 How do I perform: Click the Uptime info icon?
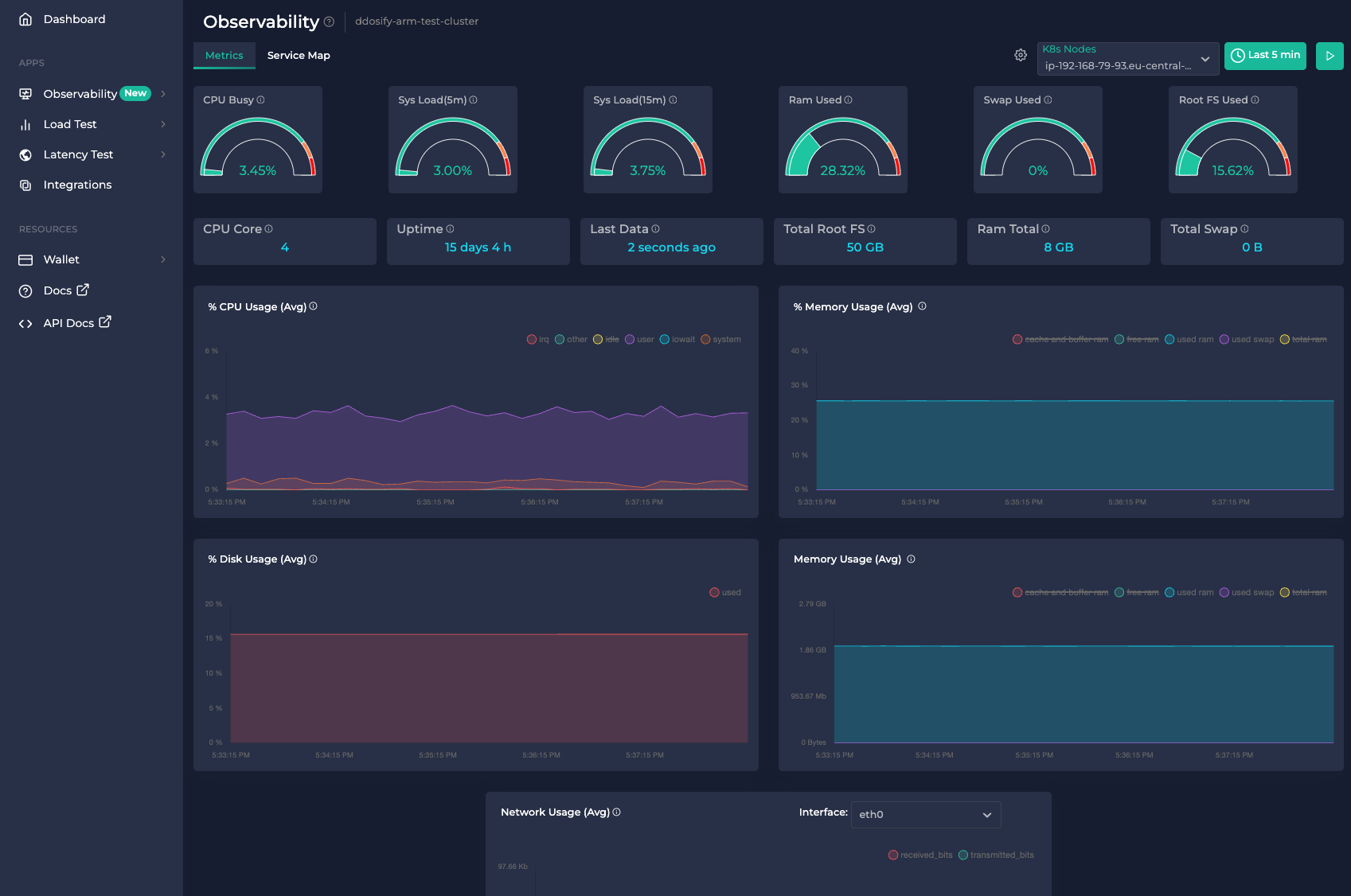(450, 229)
